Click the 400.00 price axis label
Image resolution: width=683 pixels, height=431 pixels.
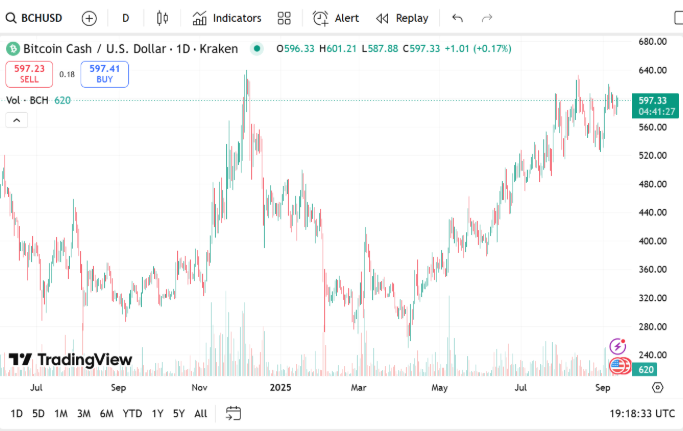652,241
